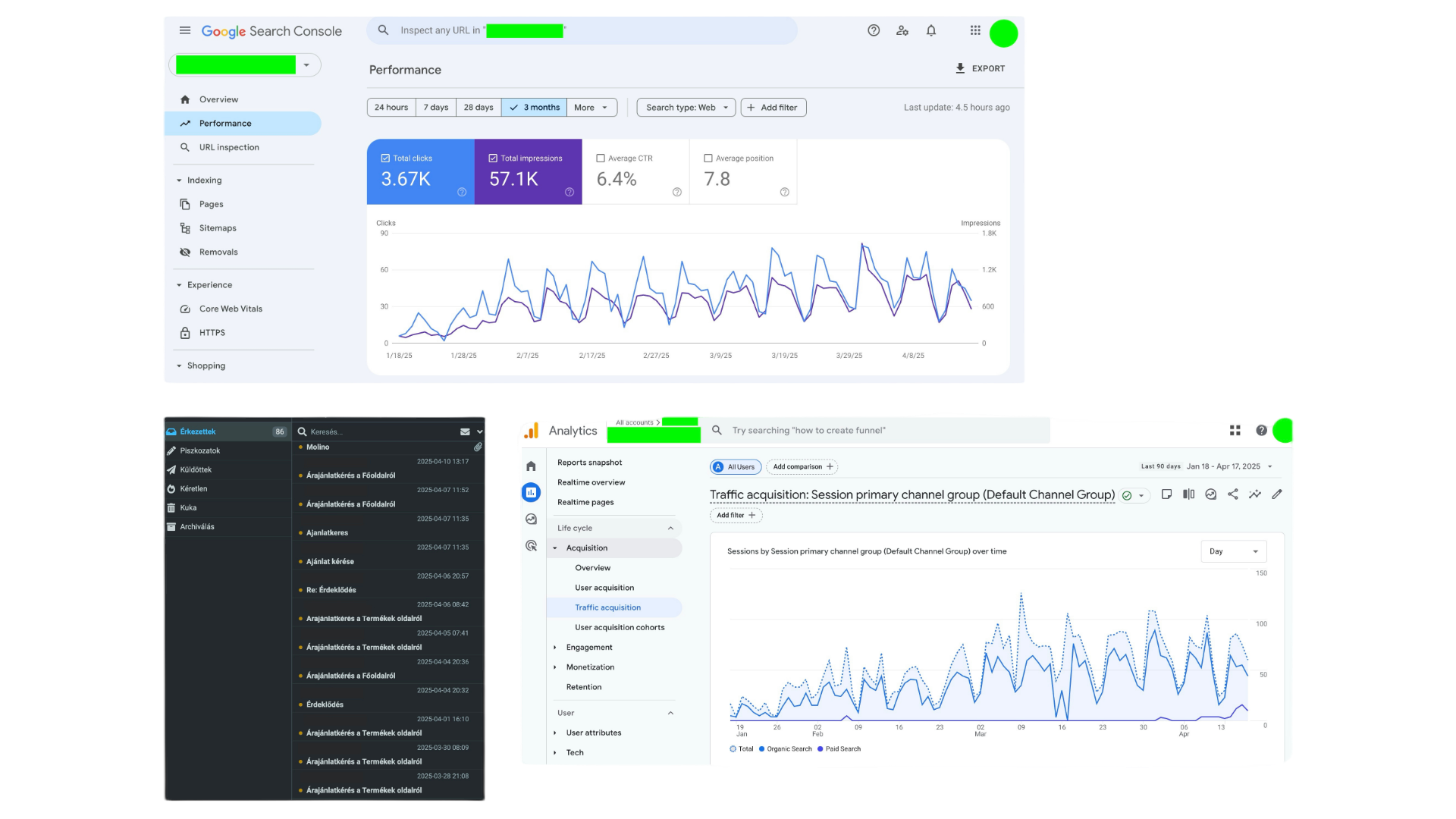The image size is (1456, 819).
Task: Open the Search type: Web dropdown
Action: [x=686, y=108]
